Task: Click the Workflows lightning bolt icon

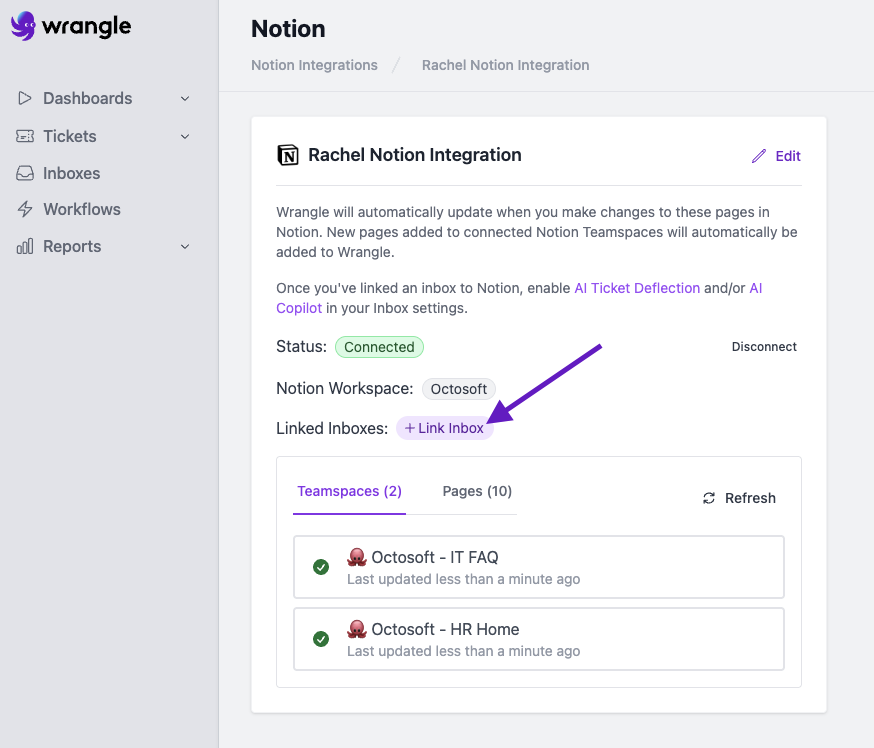Action: coord(25,210)
